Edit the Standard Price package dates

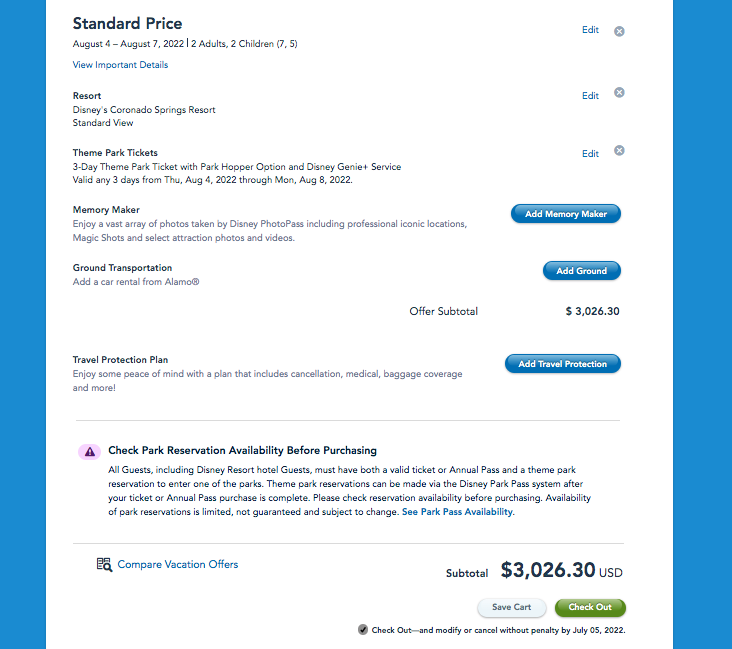590,30
